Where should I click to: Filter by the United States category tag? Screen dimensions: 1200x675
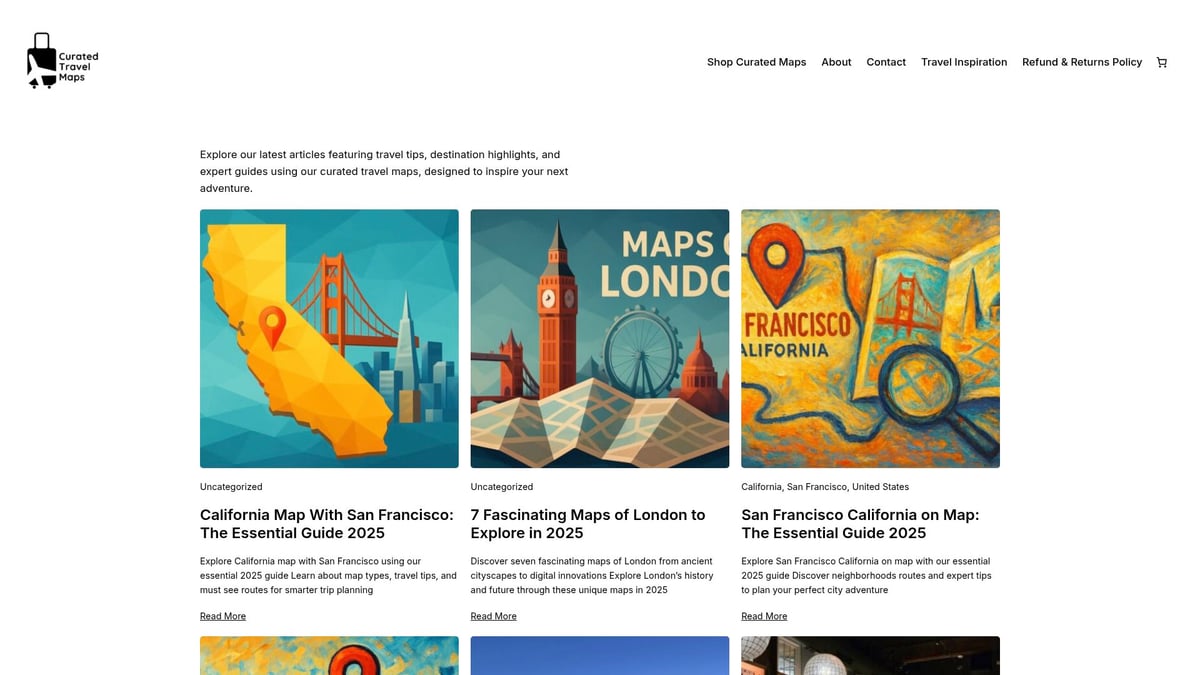coord(880,487)
